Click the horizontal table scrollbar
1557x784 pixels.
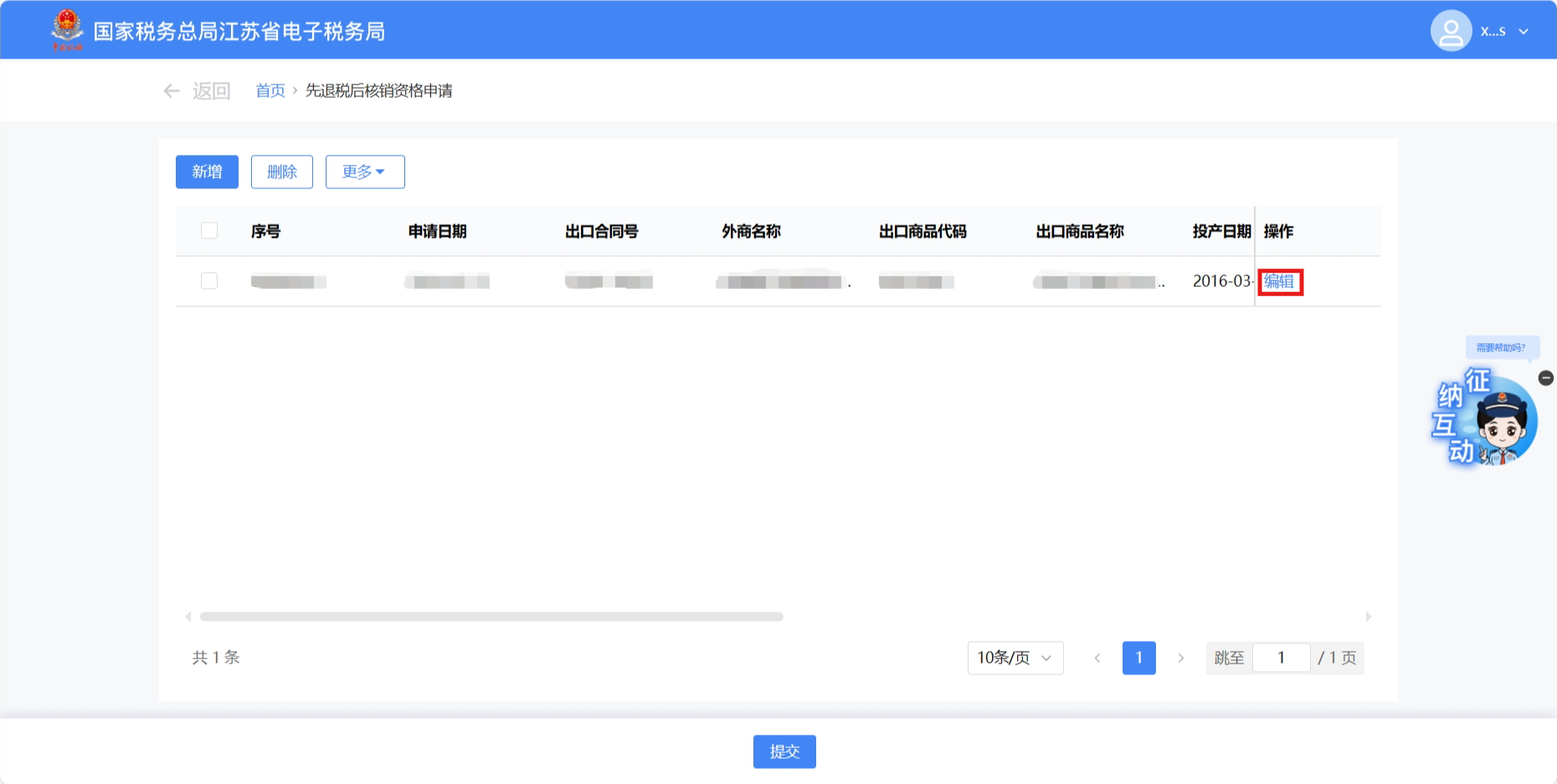point(491,617)
